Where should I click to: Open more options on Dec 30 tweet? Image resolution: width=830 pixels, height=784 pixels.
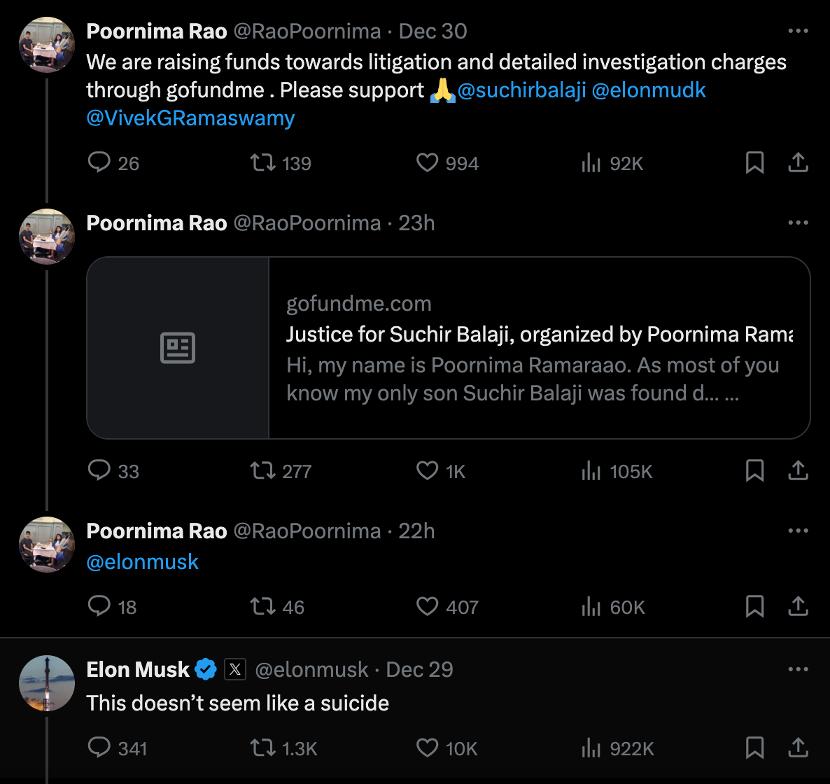797,32
